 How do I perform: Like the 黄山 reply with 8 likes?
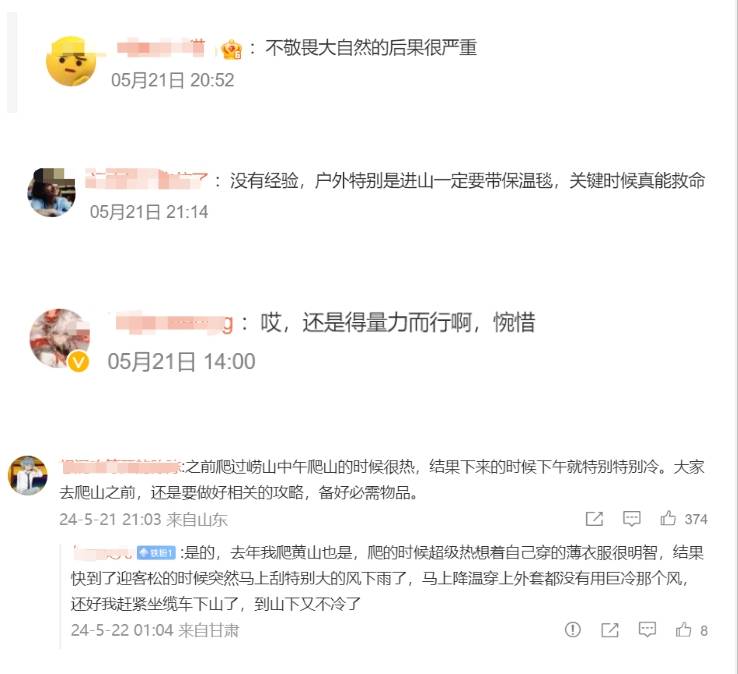(x=683, y=629)
